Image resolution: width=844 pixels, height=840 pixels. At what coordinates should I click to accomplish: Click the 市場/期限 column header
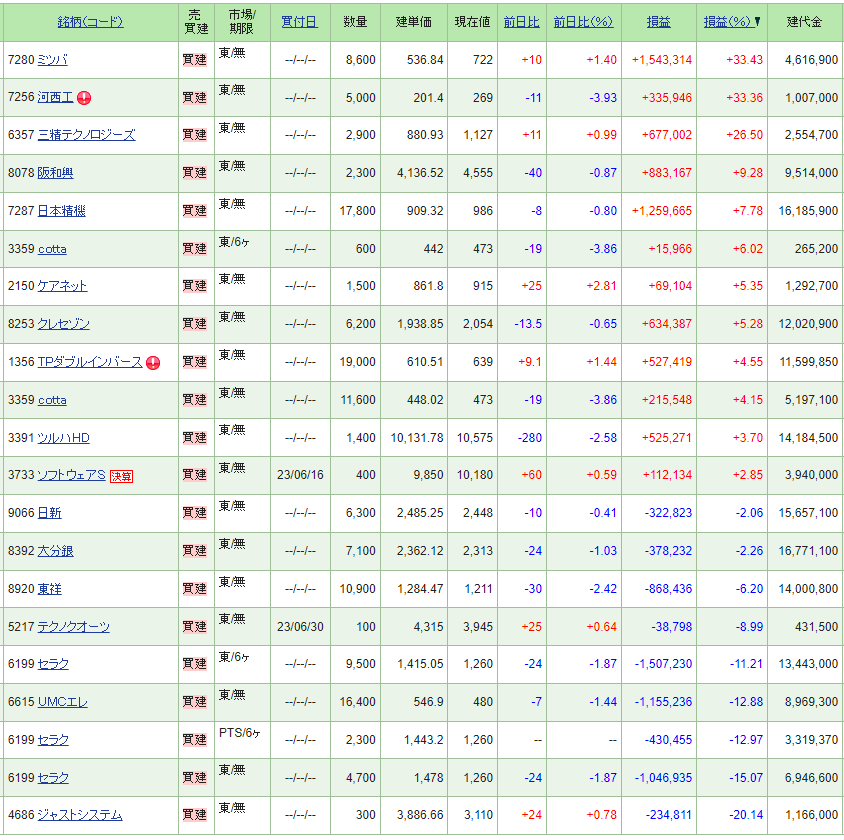(242, 22)
